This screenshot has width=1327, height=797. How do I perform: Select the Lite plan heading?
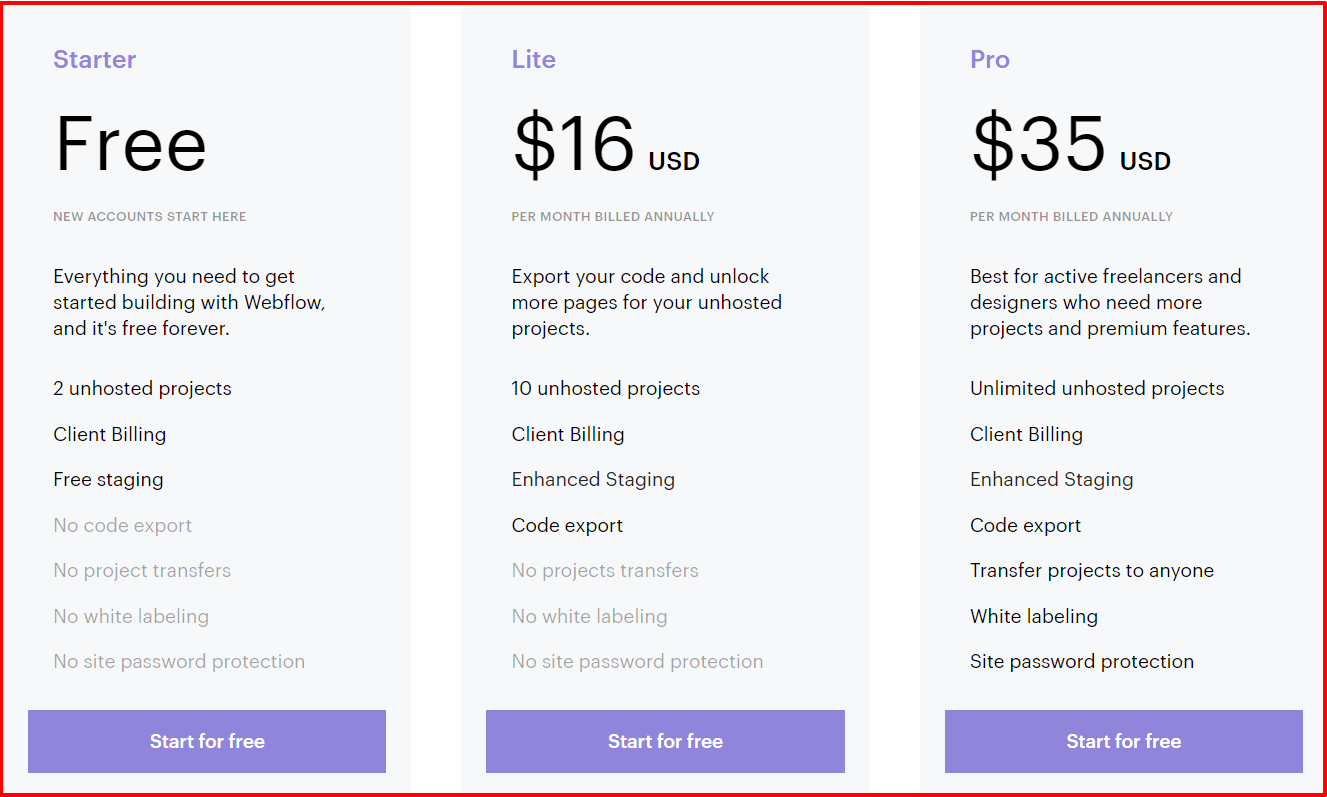(x=533, y=60)
